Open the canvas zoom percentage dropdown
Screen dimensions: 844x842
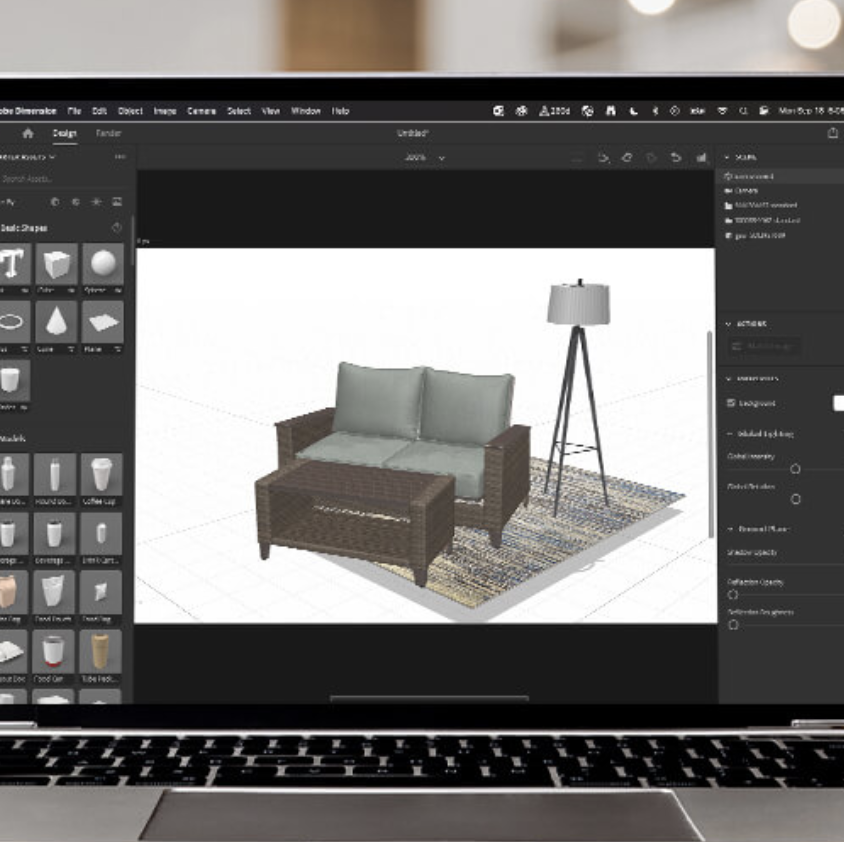tap(425, 158)
